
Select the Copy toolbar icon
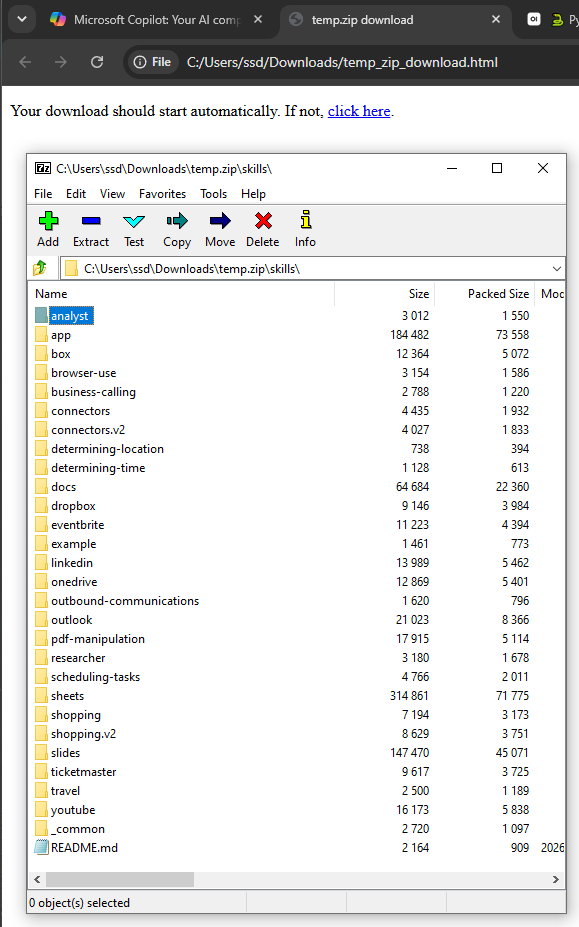177,221
